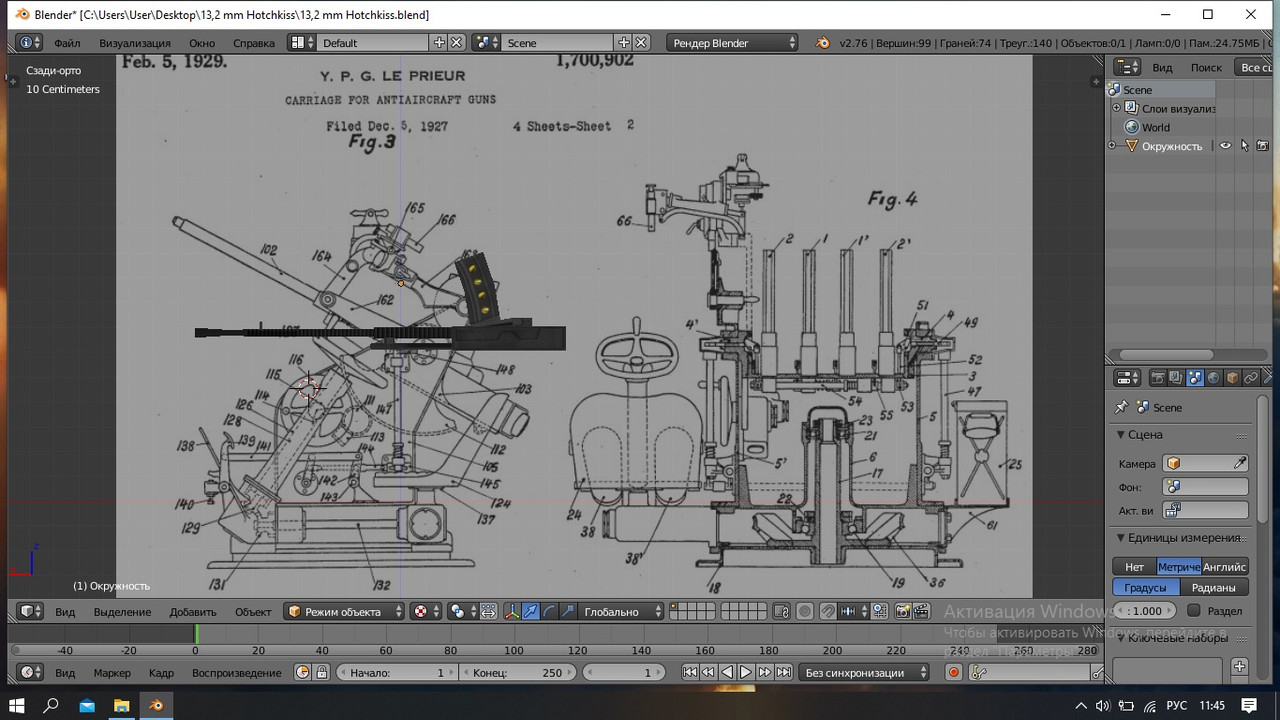Open the 3D view editor type selector
The width and height of the screenshot is (1280, 720).
coord(30,612)
